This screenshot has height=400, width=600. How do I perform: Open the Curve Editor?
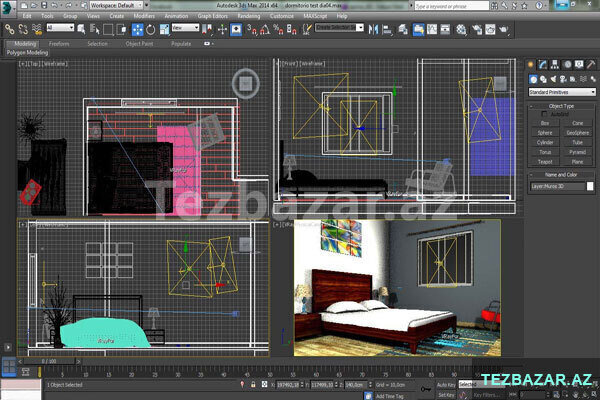[432, 29]
